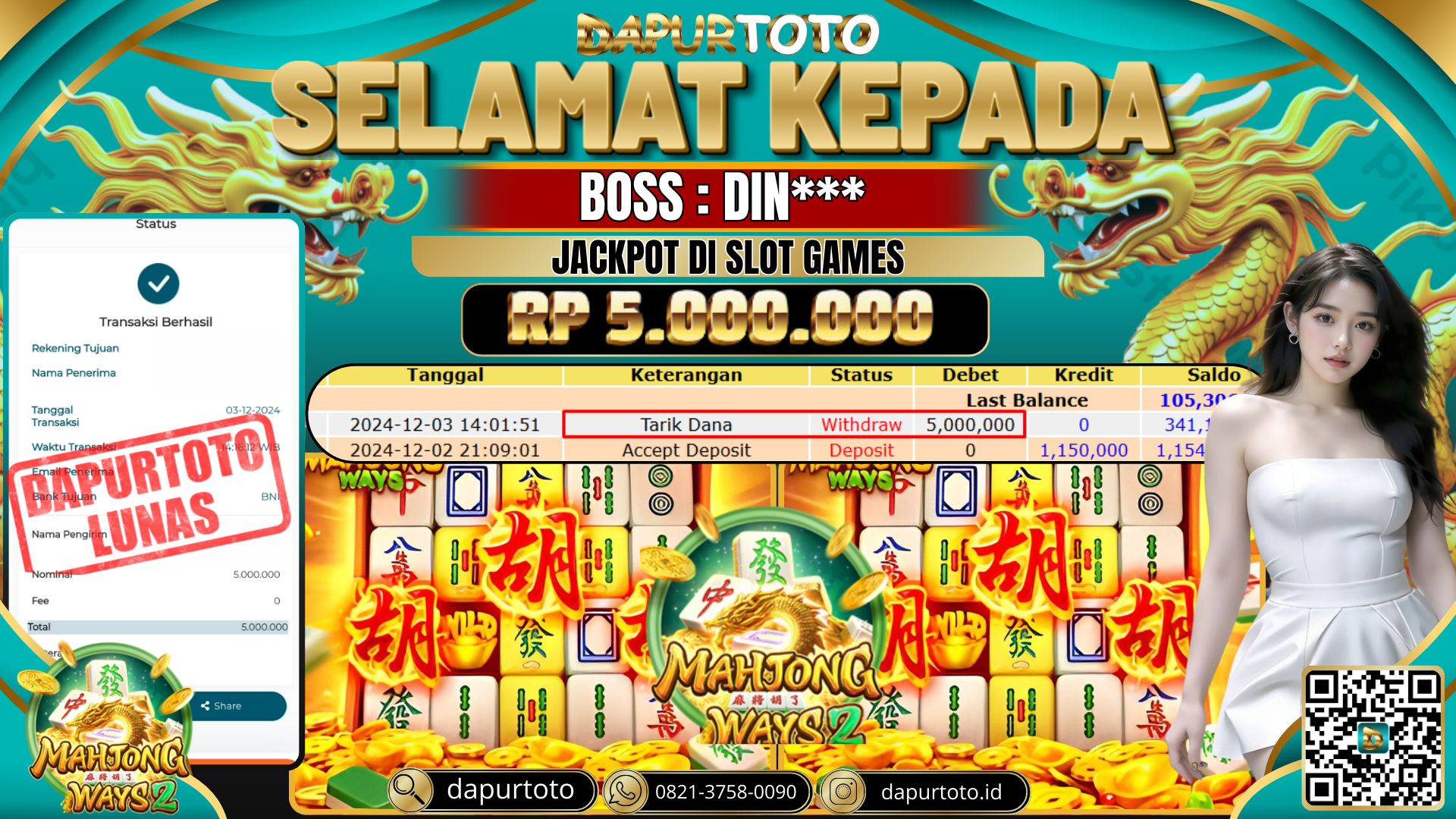This screenshot has width=1456, height=819.
Task: Click the share arrow icon in the Share button
Action: (205, 706)
